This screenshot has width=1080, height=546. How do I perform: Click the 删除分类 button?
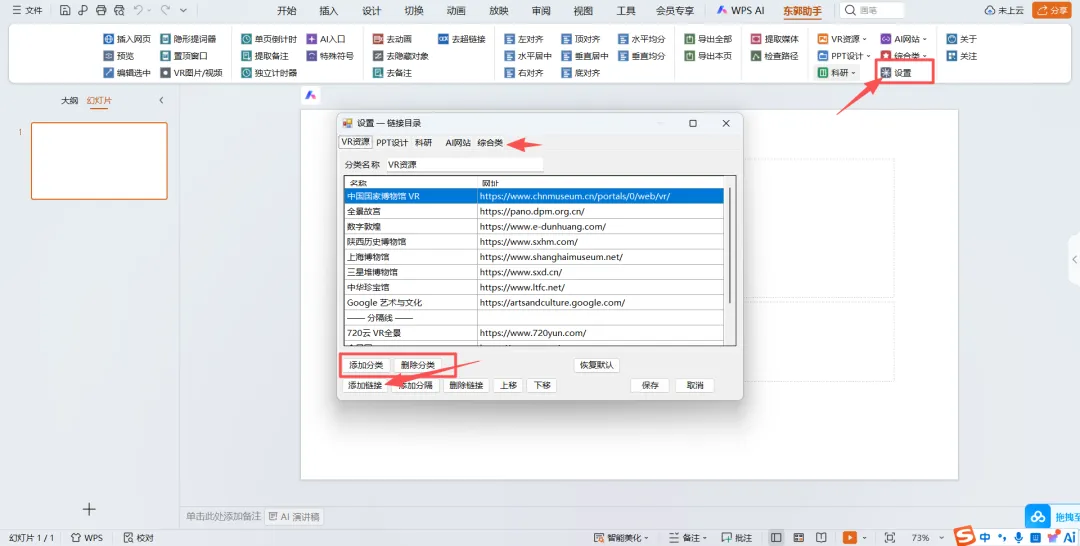coord(417,365)
